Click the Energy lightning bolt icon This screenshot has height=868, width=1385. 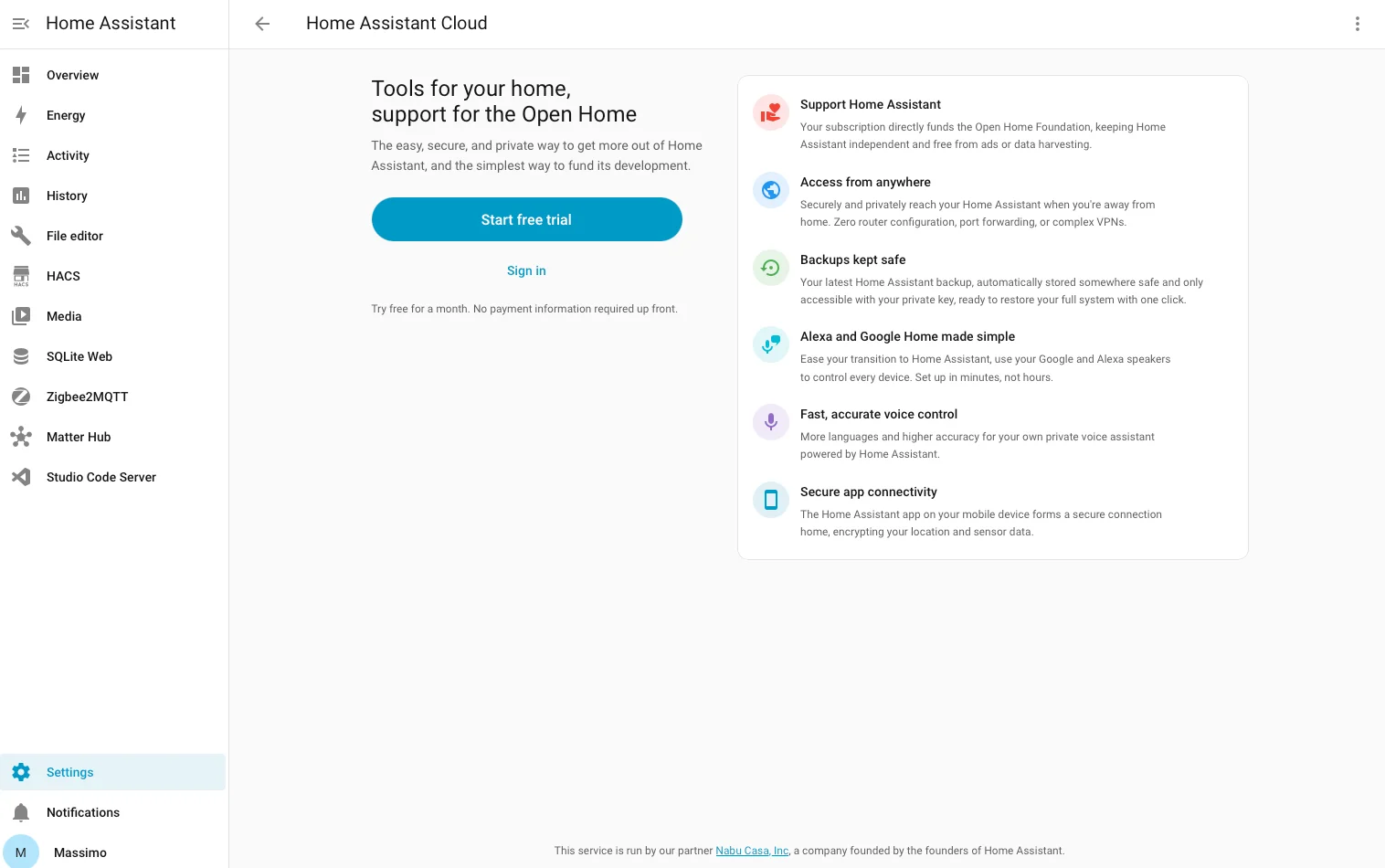[x=21, y=115]
